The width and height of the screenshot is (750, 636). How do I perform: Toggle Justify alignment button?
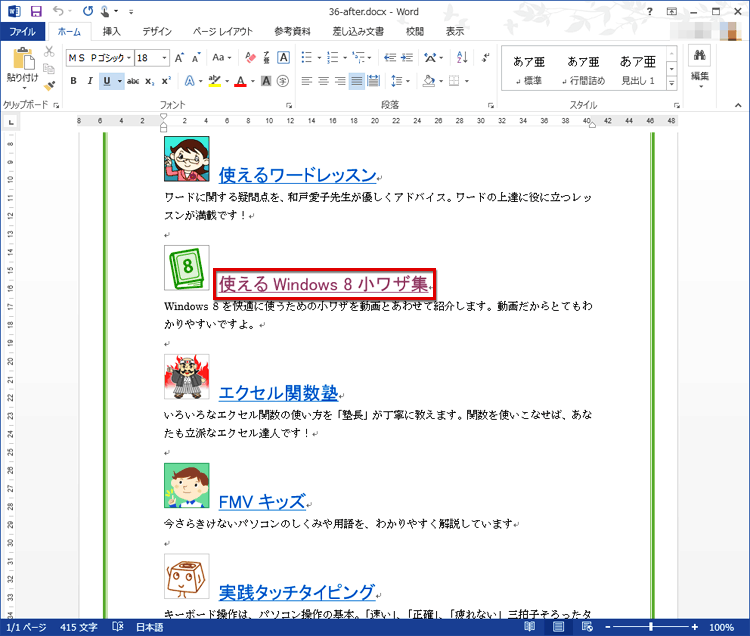[357, 81]
